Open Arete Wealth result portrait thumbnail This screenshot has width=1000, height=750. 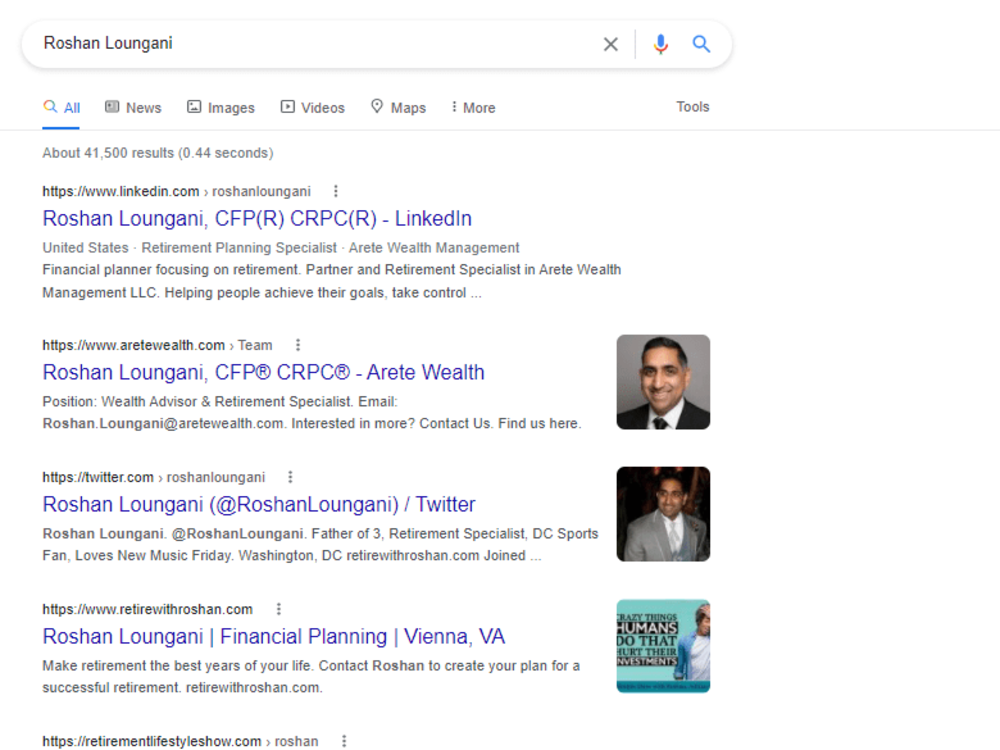click(663, 382)
